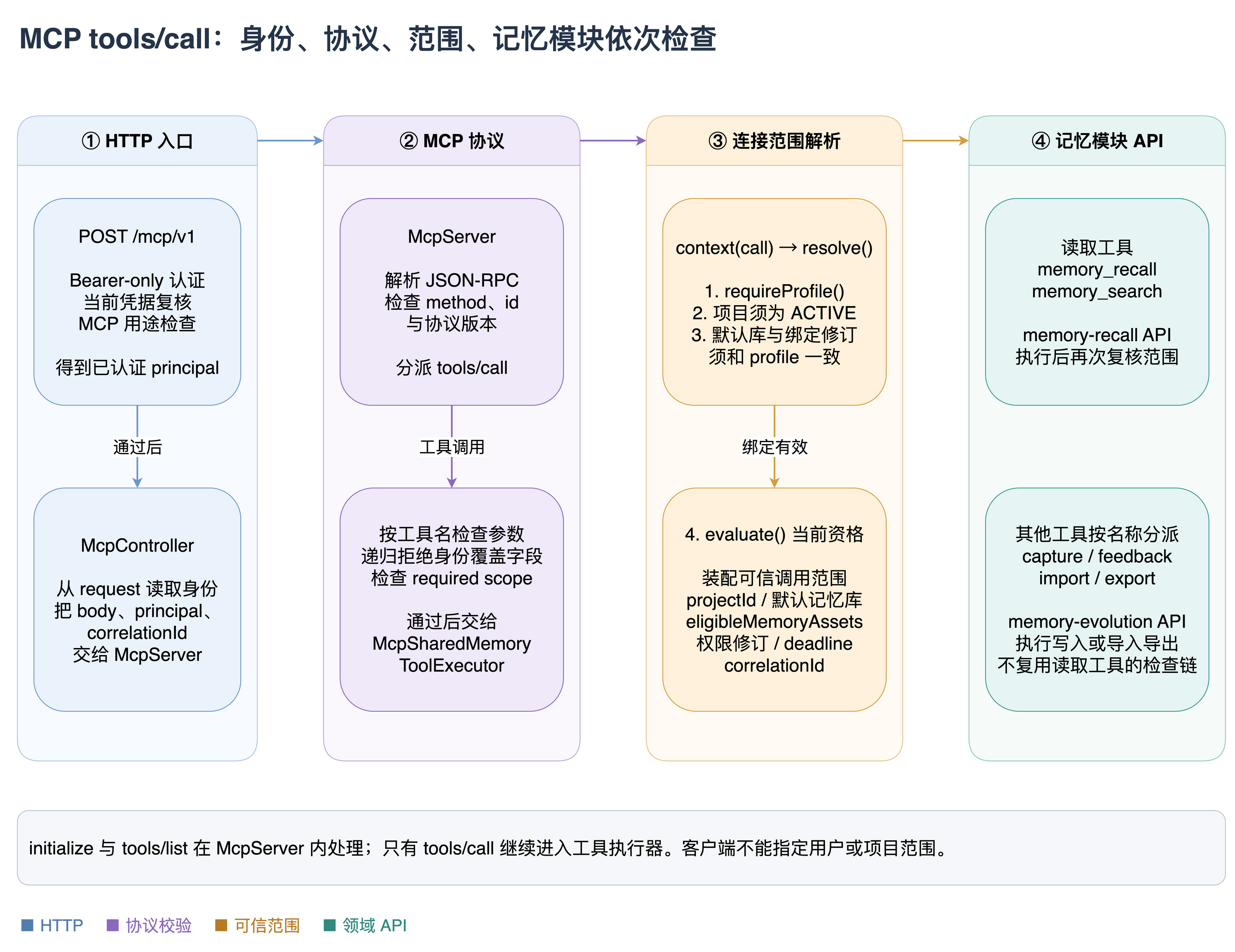Click the '绑定有效' arrow label
Image resolution: width=1235 pixels, height=952 pixels.
pyautogui.click(x=774, y=447)
